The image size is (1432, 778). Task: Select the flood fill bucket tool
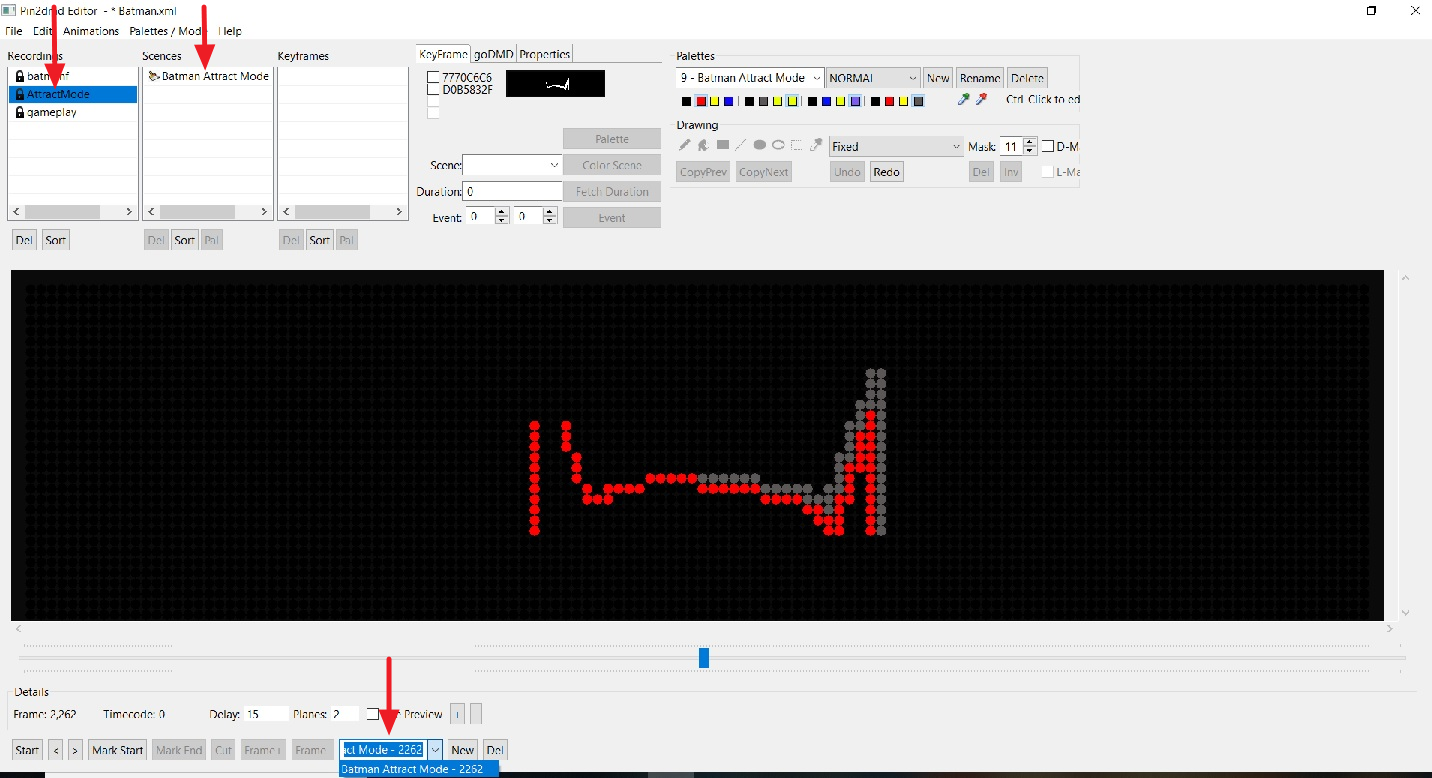tap(703, 145)
